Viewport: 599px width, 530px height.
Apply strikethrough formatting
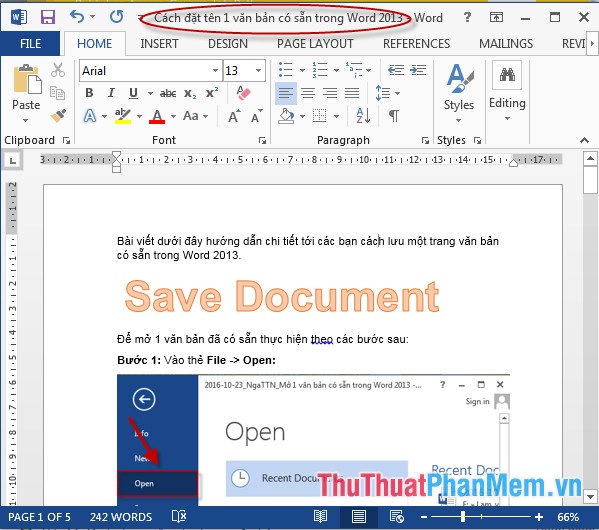pos(168,93)
